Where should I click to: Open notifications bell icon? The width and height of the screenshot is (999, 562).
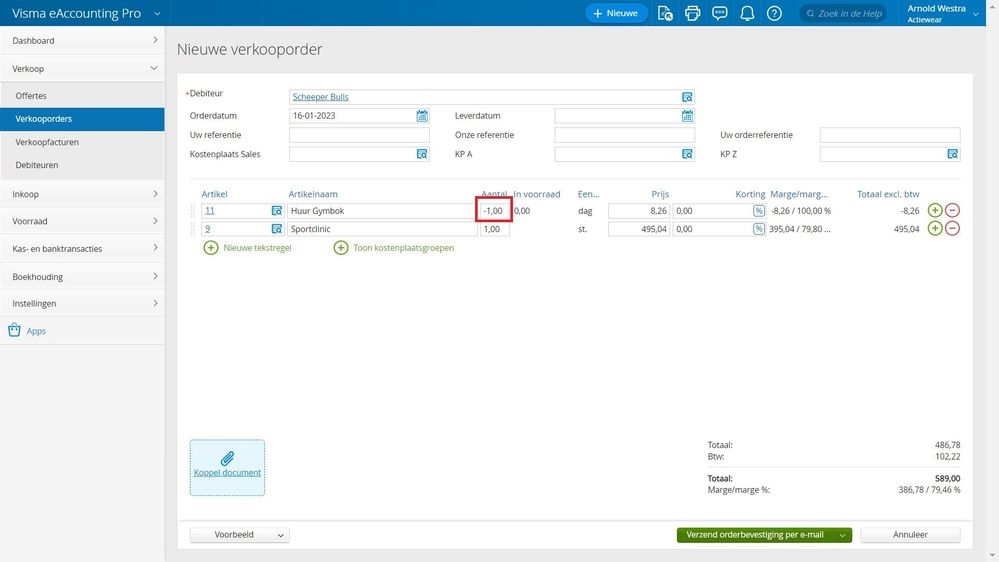pos(747,13)
